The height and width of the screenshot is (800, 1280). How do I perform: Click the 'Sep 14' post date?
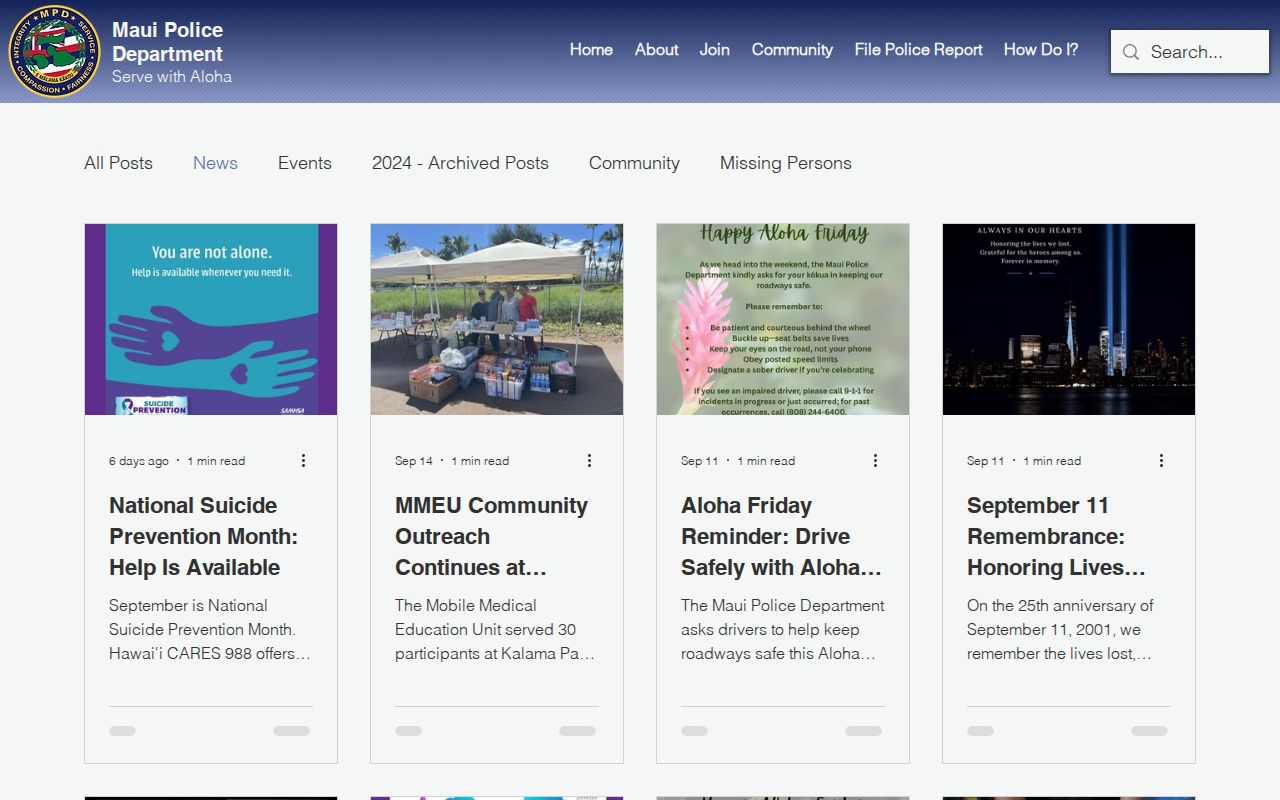pyautogui.click(x=414, y=461)
